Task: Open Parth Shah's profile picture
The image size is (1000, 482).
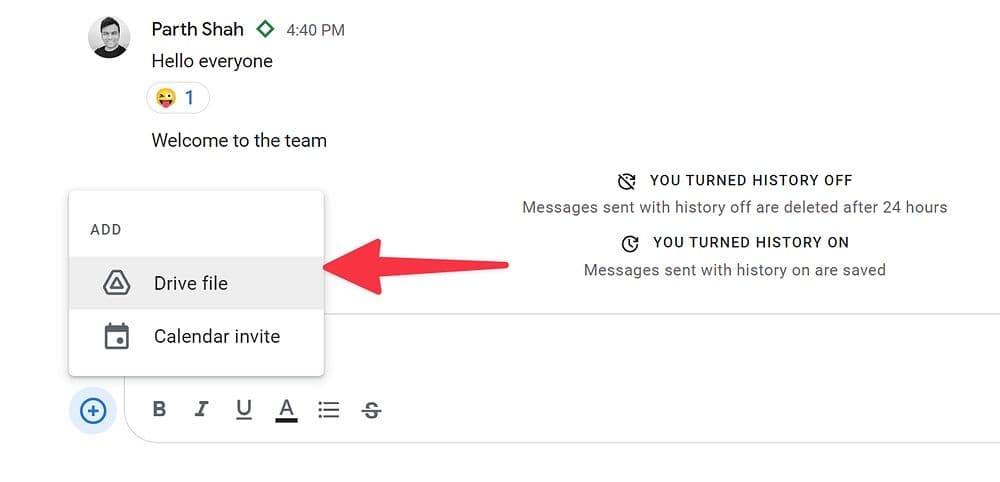Action: [x=109, y=37]
